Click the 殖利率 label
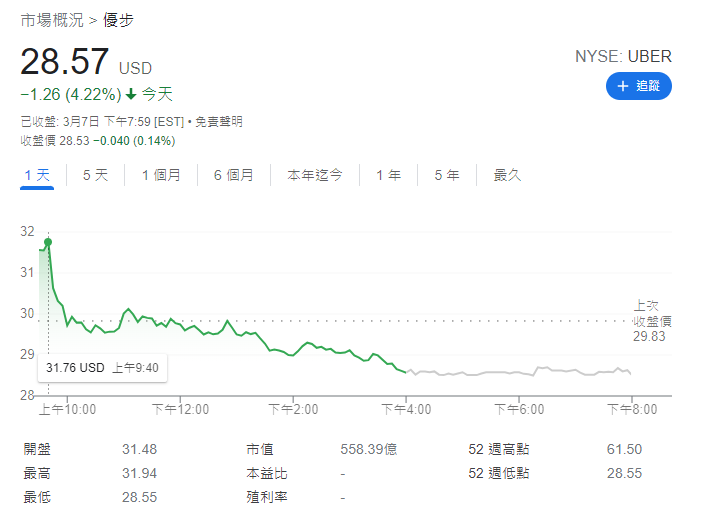This screenshot has height=516, width=708. (x=267, y=497)
